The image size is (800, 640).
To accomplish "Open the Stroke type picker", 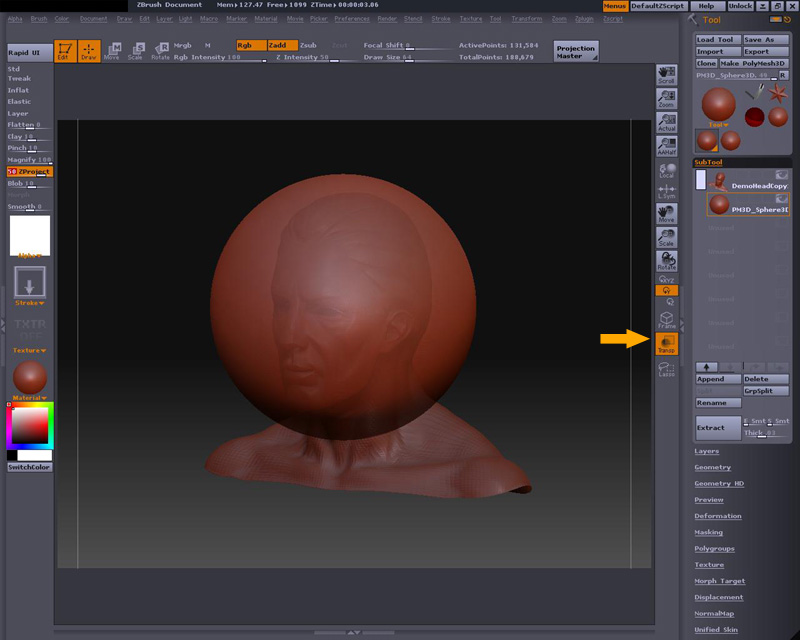I will 29,281.
